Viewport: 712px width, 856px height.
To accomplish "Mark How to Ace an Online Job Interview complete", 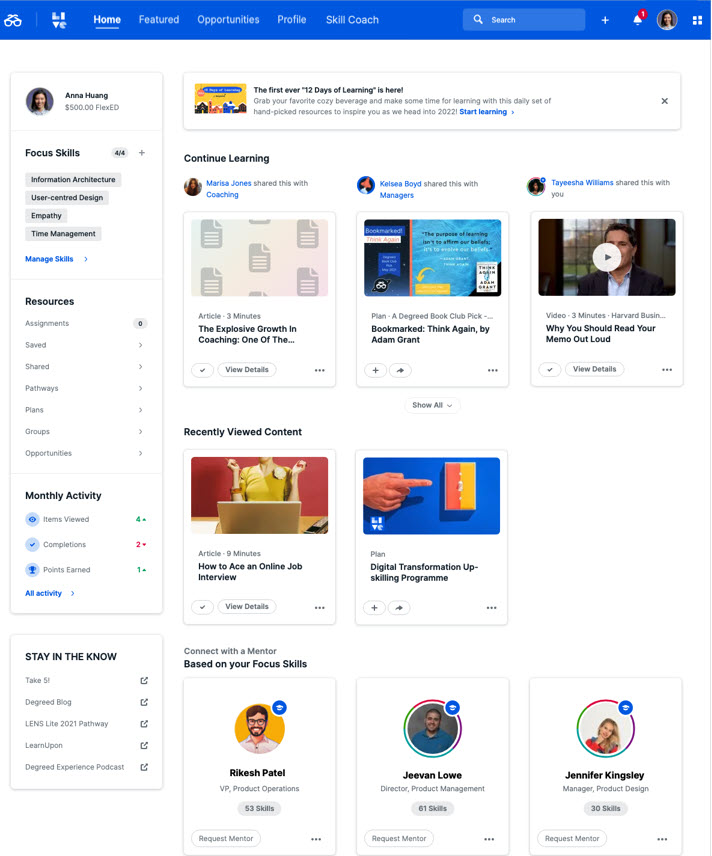I will [202, 607].
